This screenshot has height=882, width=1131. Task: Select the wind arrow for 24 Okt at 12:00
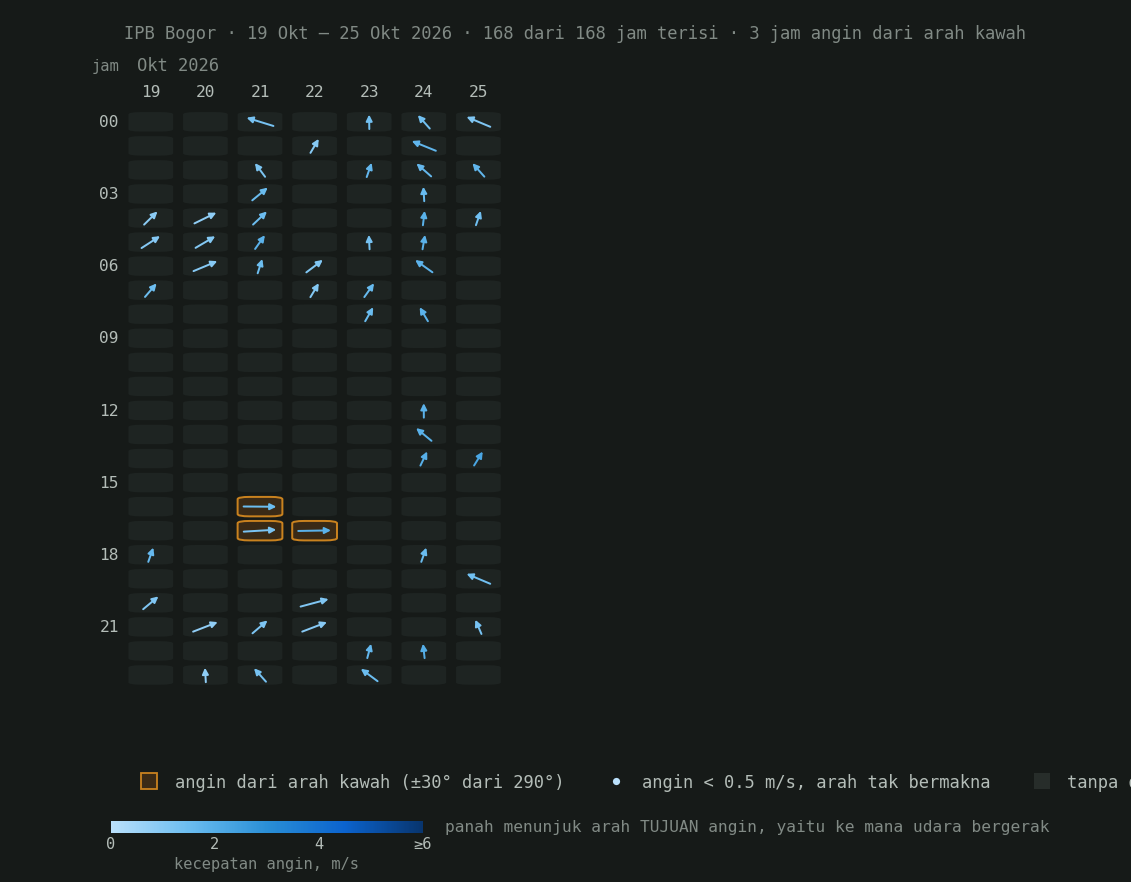[x=423, y=411]
